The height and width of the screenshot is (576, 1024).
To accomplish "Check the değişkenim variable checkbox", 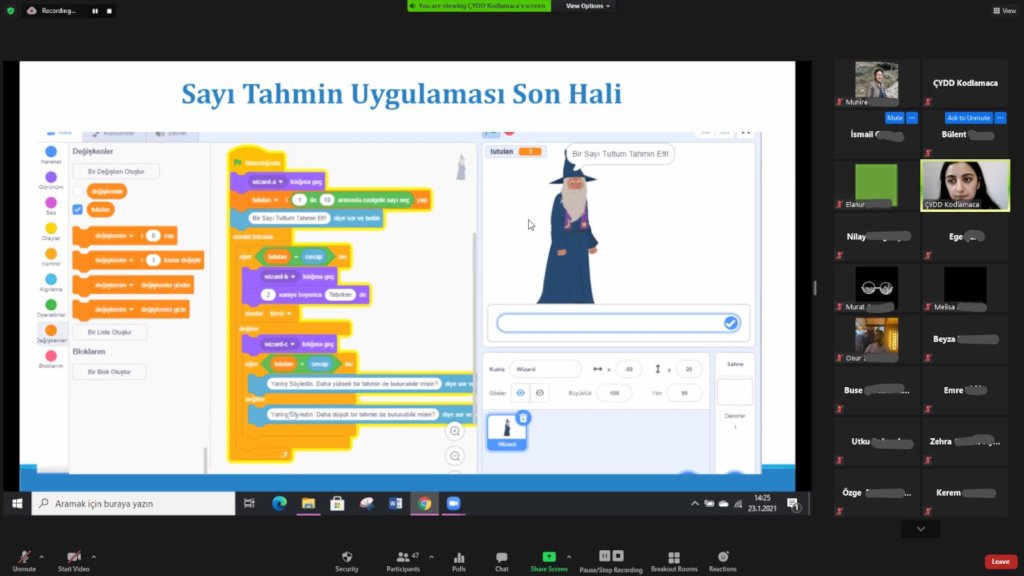I will [x=79, y=189].
